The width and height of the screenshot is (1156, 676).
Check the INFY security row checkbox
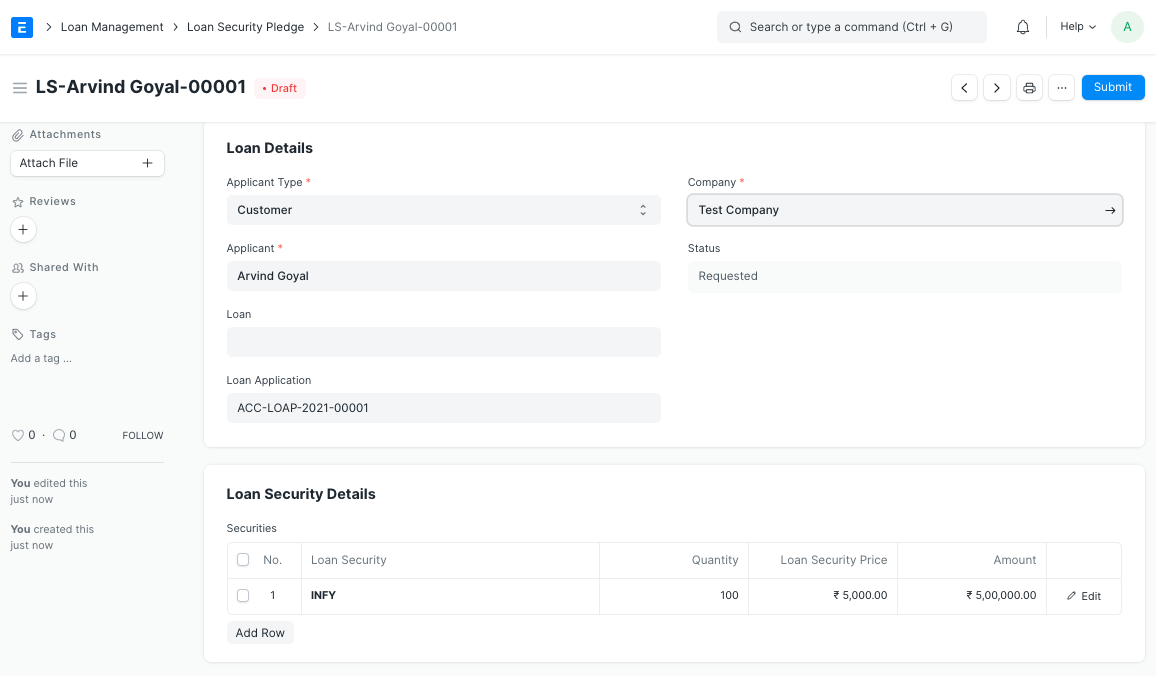pos(243,595)
